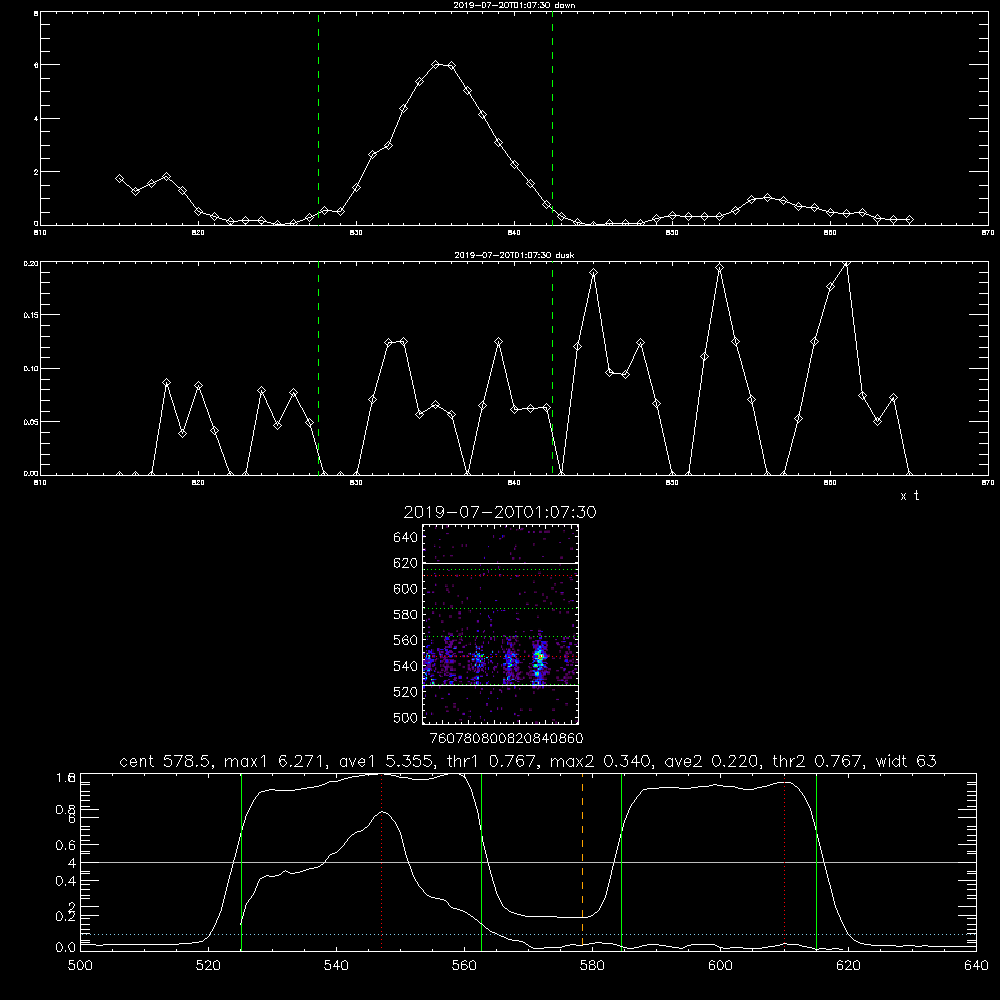Select the "widt 63" value
Viewport: 1000px width, 1000px height.
906,761
